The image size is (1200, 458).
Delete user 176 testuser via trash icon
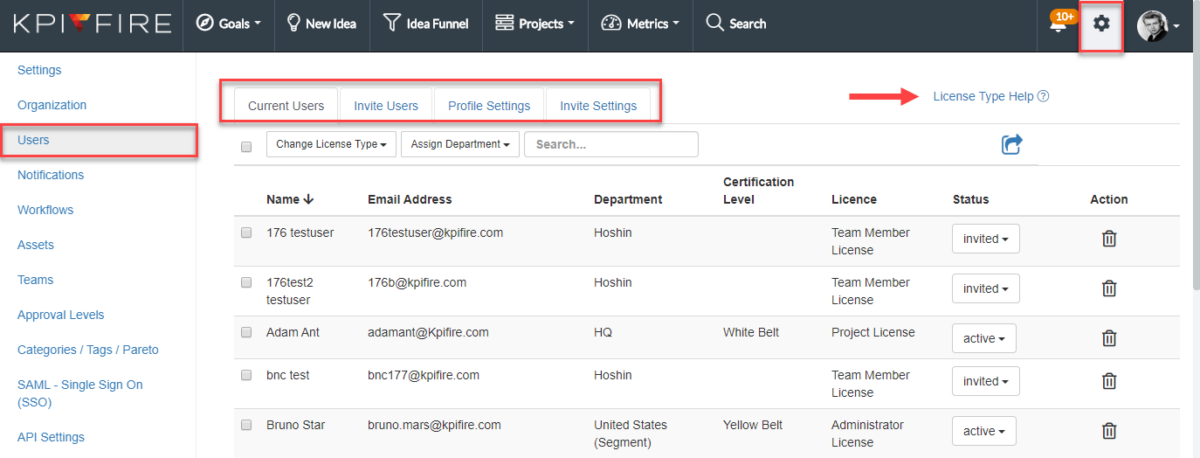[x=1108, y=239]
